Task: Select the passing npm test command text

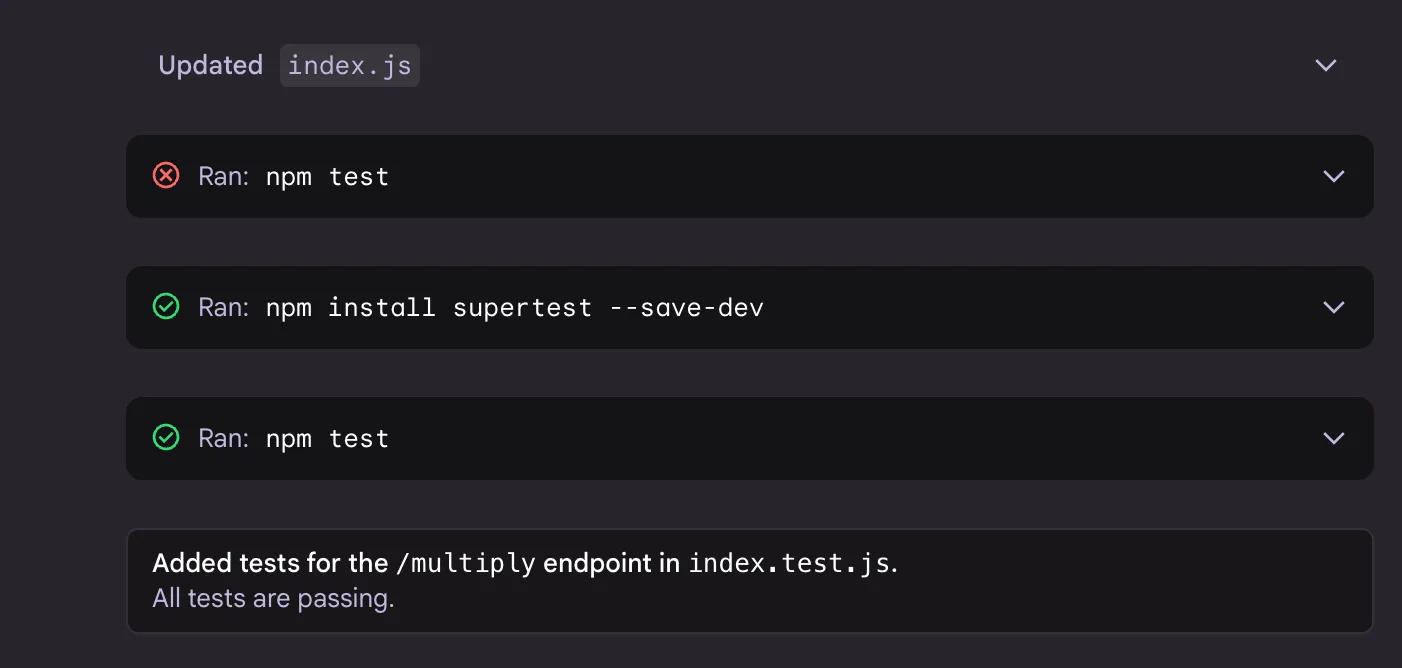Action: click(327, 439)
